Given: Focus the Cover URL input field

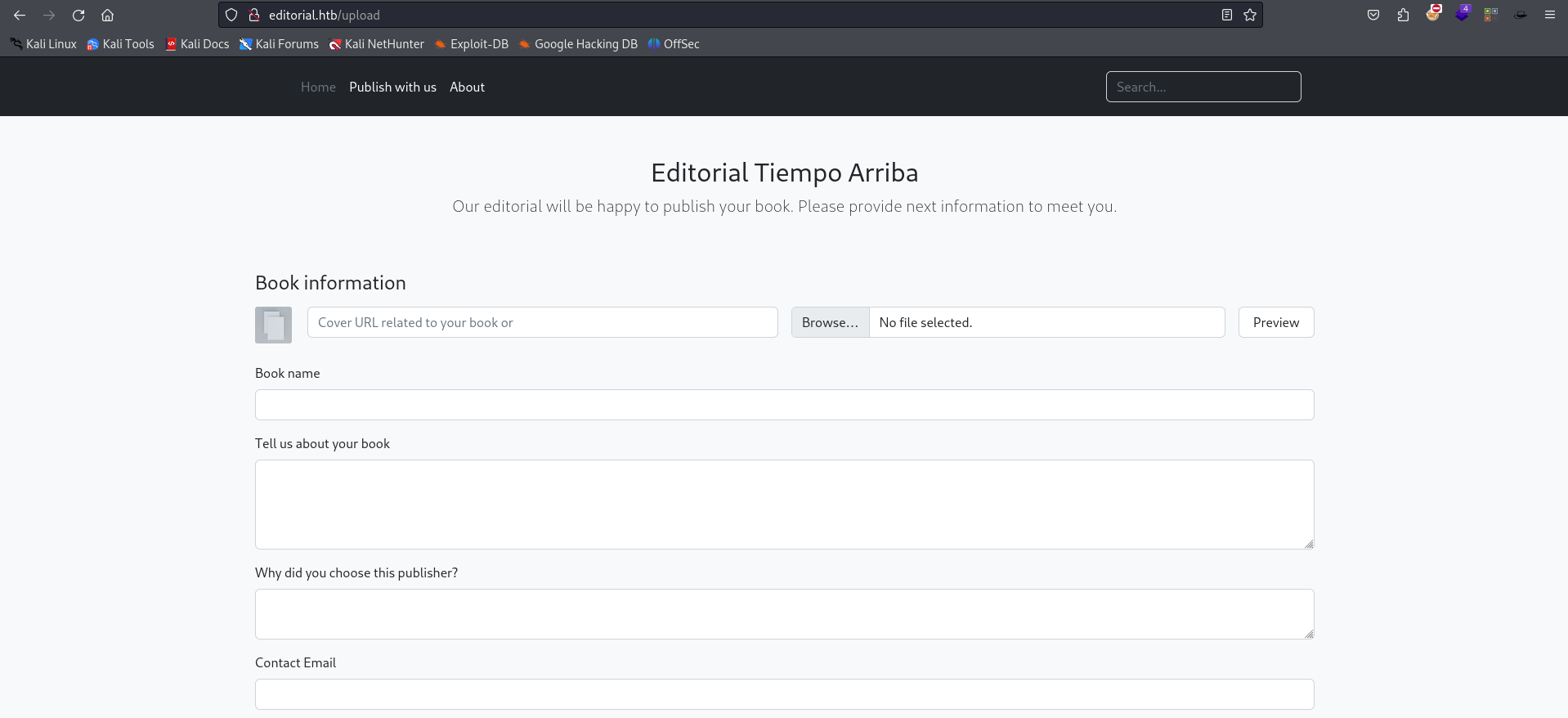Looking at the screenshot, I should click(542, 322).
